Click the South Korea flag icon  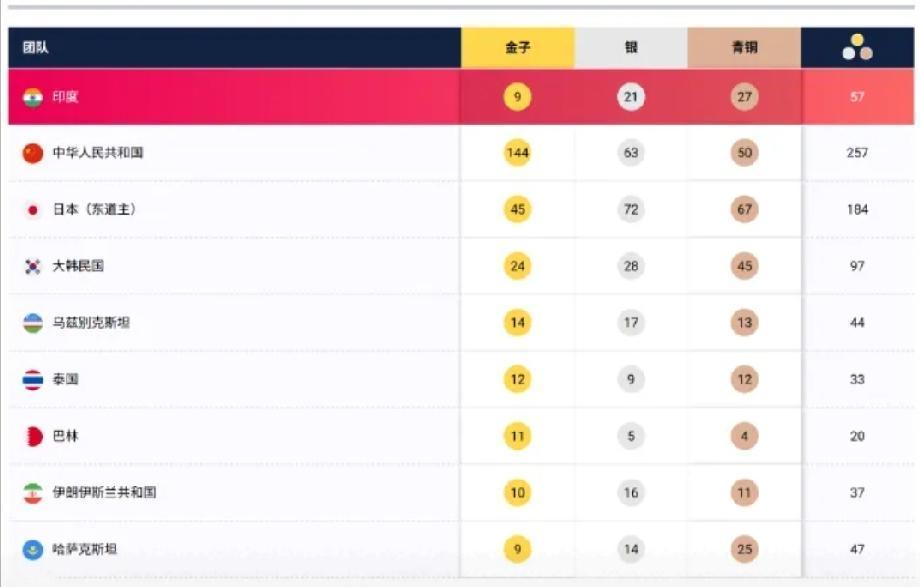click(33, 266)
